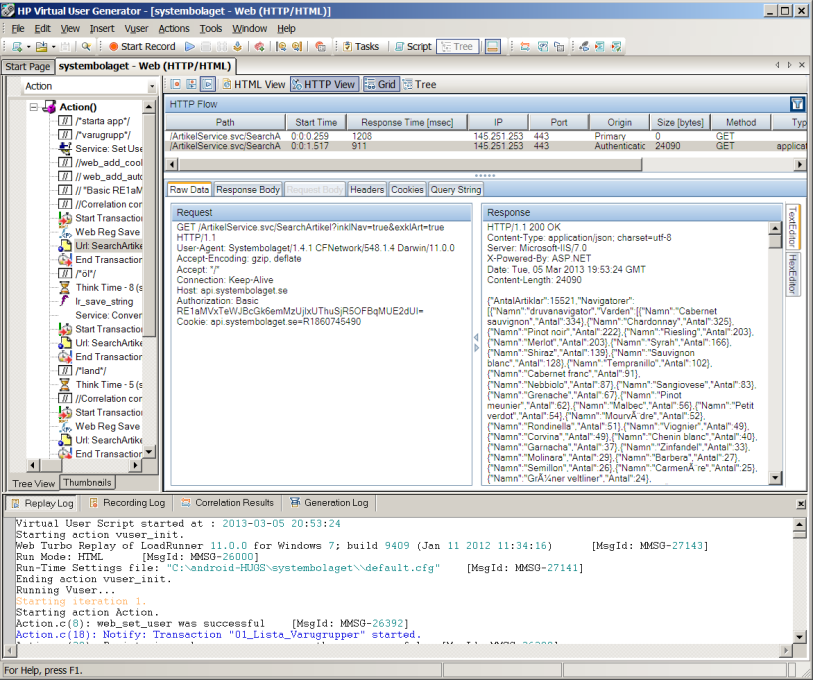Collapse the Action() tree node
This screenshot has width=813, height=680.
[x=34, y=107]
